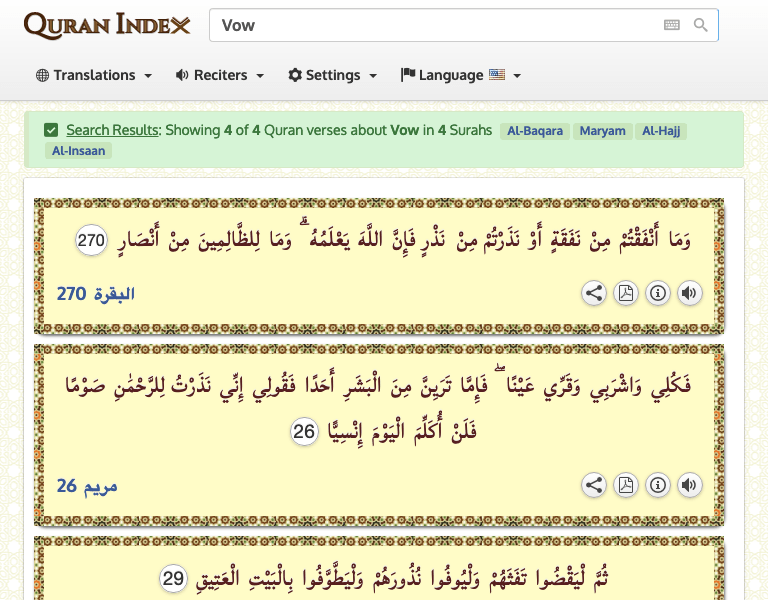The image size is (768, 600).
Task: Listen to Maryam verse 26 audio
Action: (x=689, y=485)
